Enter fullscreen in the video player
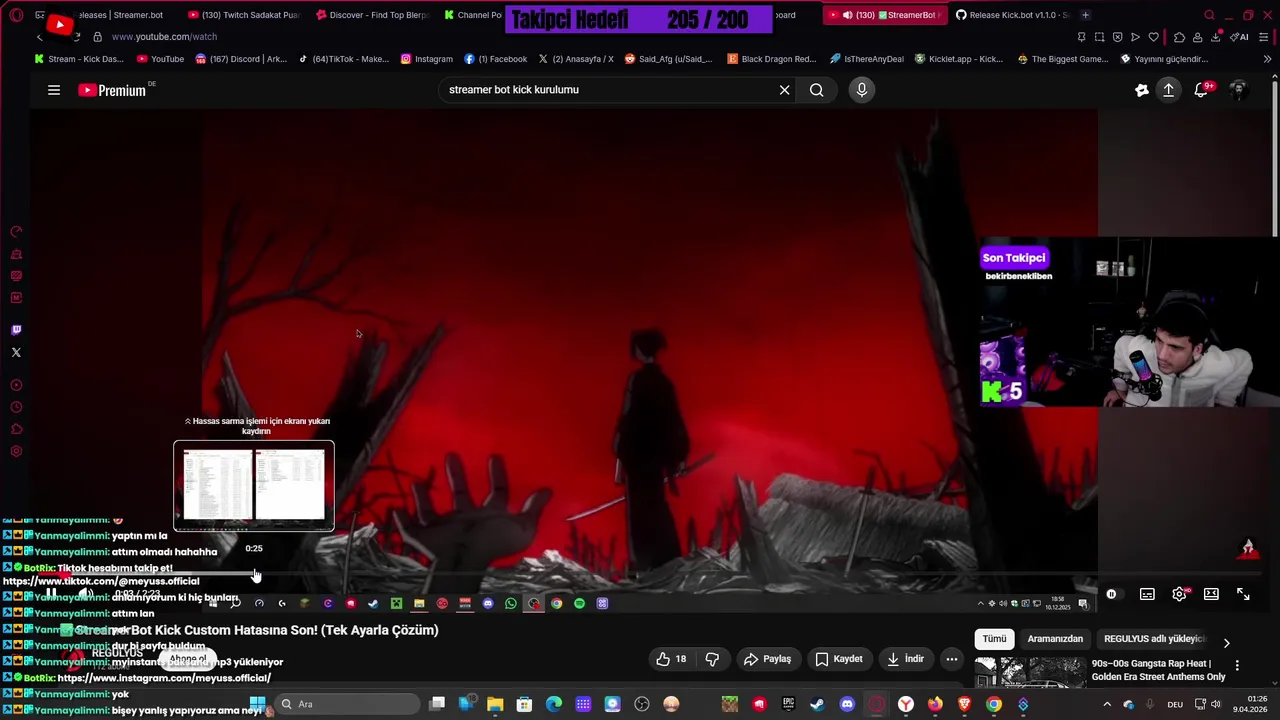The image size is (1280, 720). [x=1243, y=594]
